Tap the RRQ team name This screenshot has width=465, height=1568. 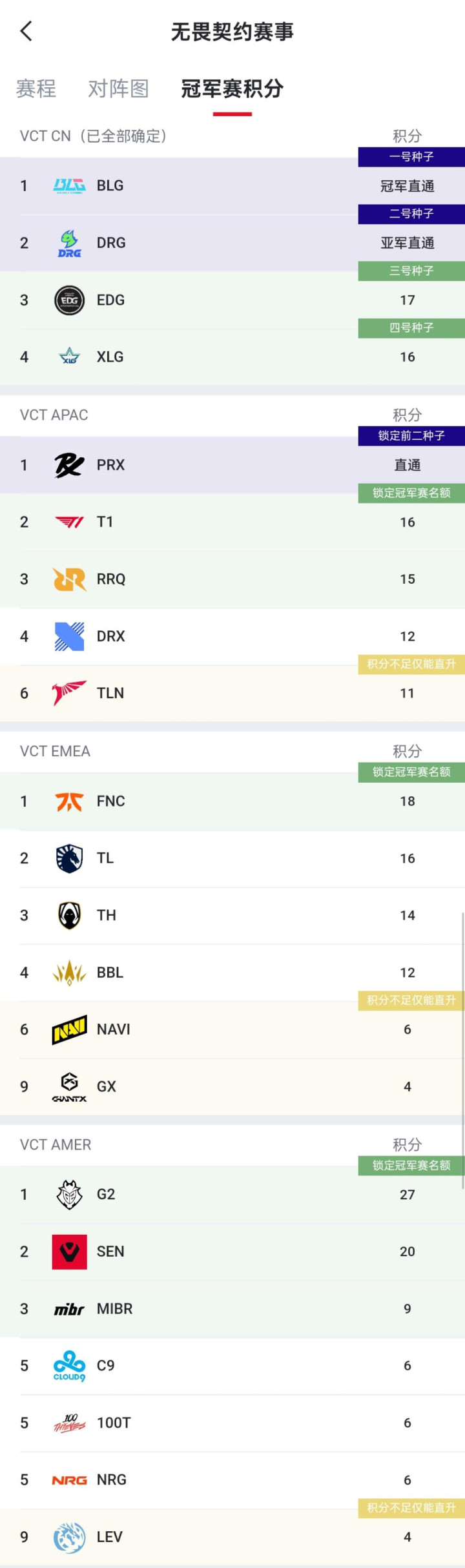point(111,579)
